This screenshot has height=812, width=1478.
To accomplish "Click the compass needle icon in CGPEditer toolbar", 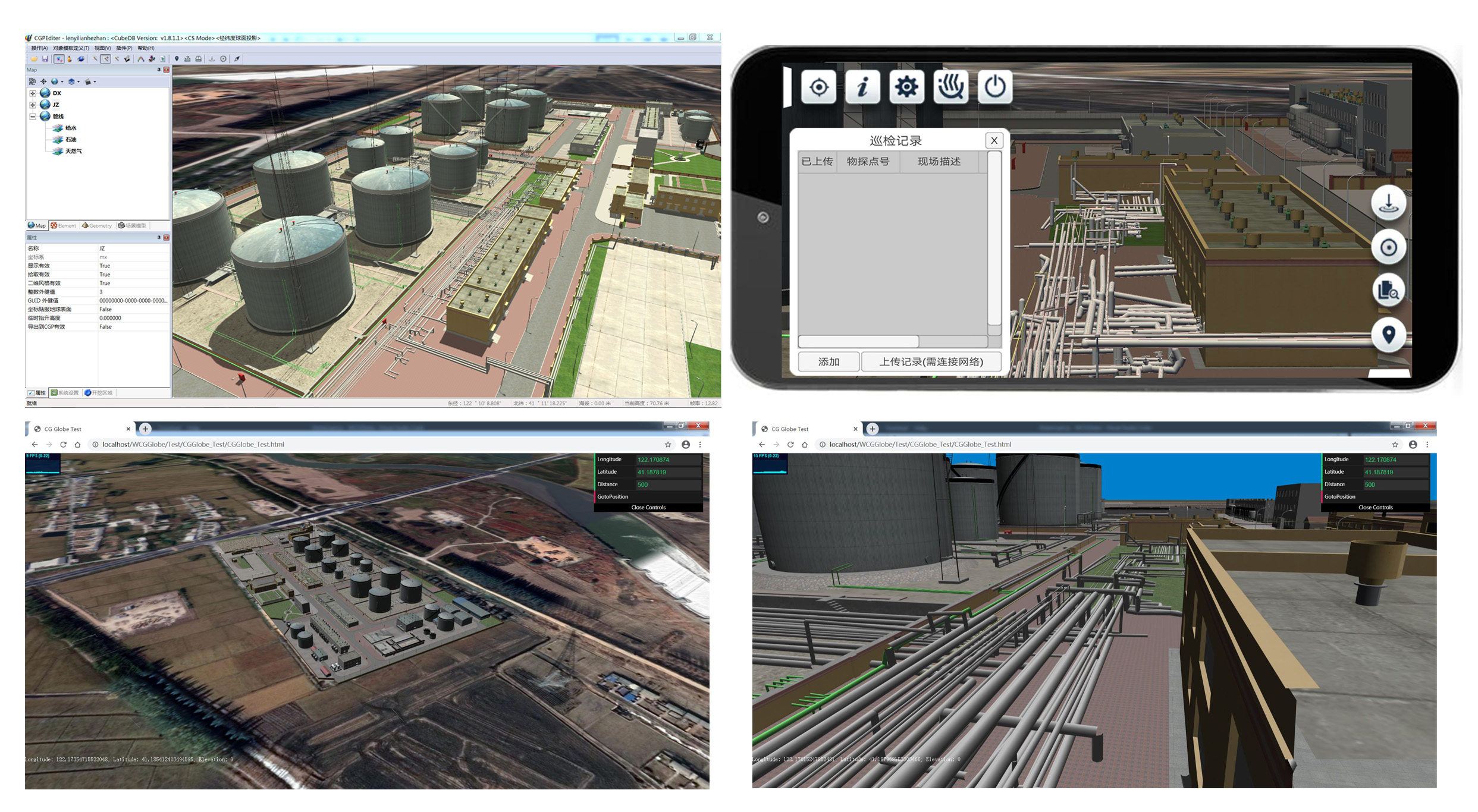I will coord(237,59).
